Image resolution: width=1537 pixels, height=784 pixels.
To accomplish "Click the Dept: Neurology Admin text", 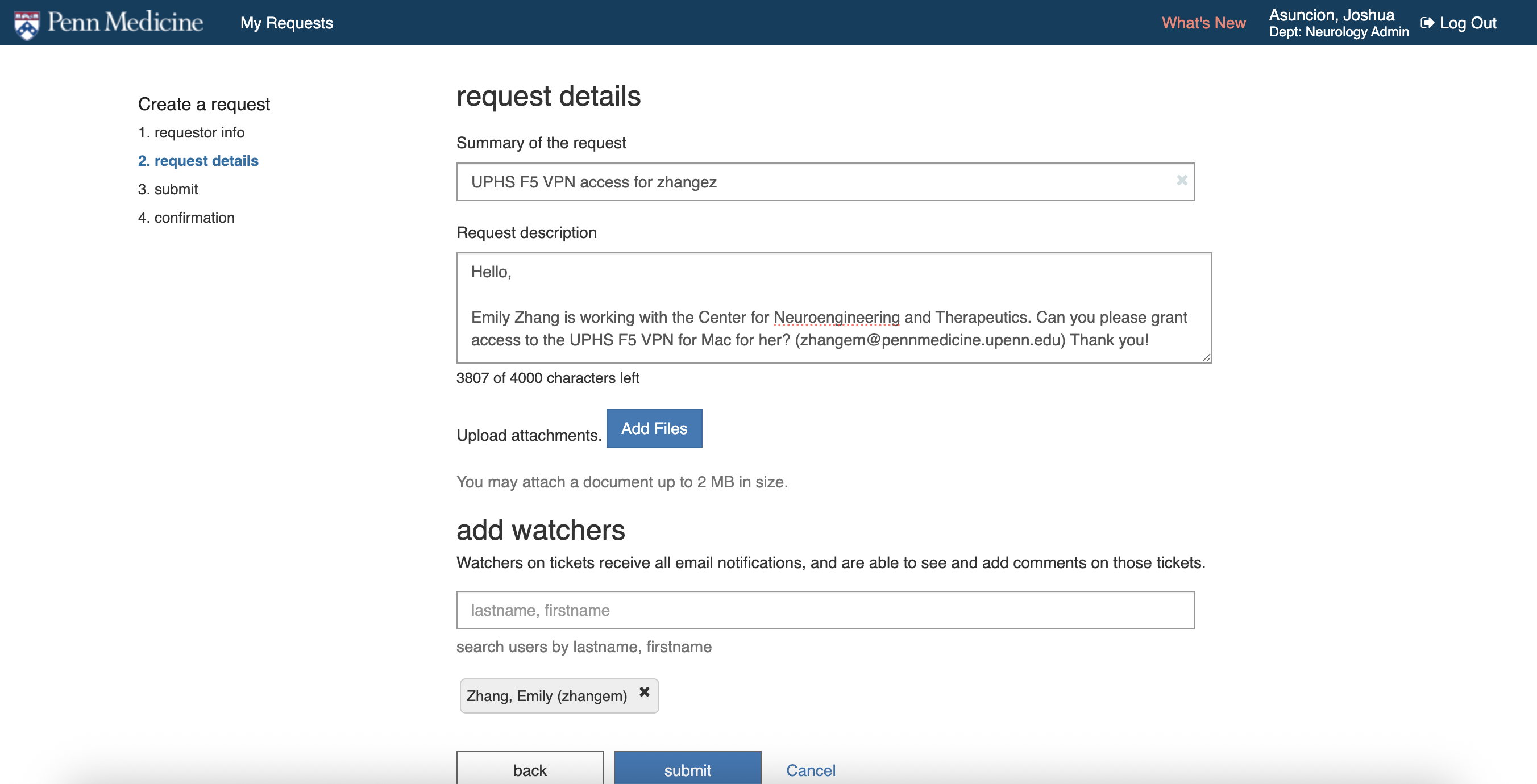I will click(1338, 32).
